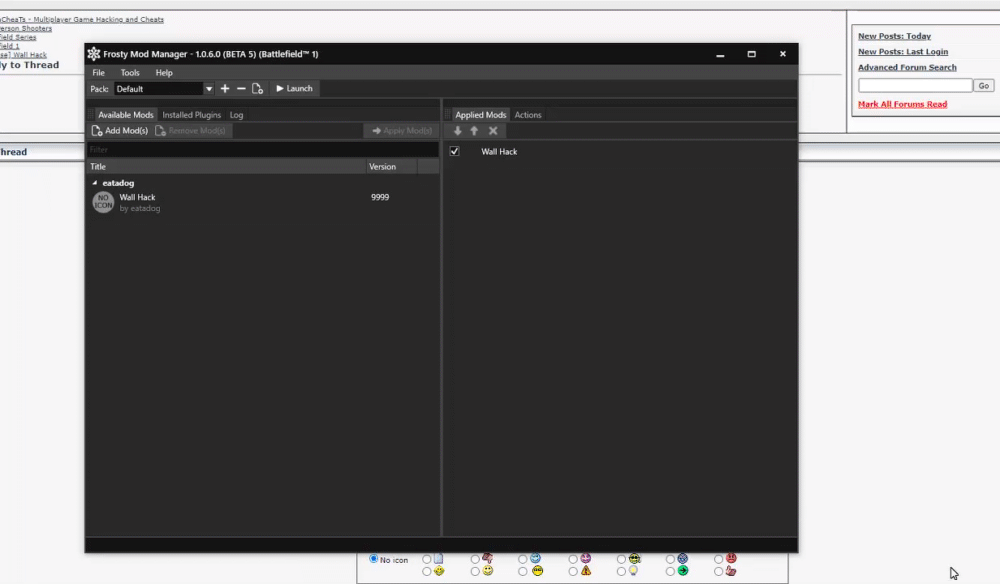The image size is (1000, 584).
Task: Click Add Mod(s) to import a mod
Action: pos(119,130)
